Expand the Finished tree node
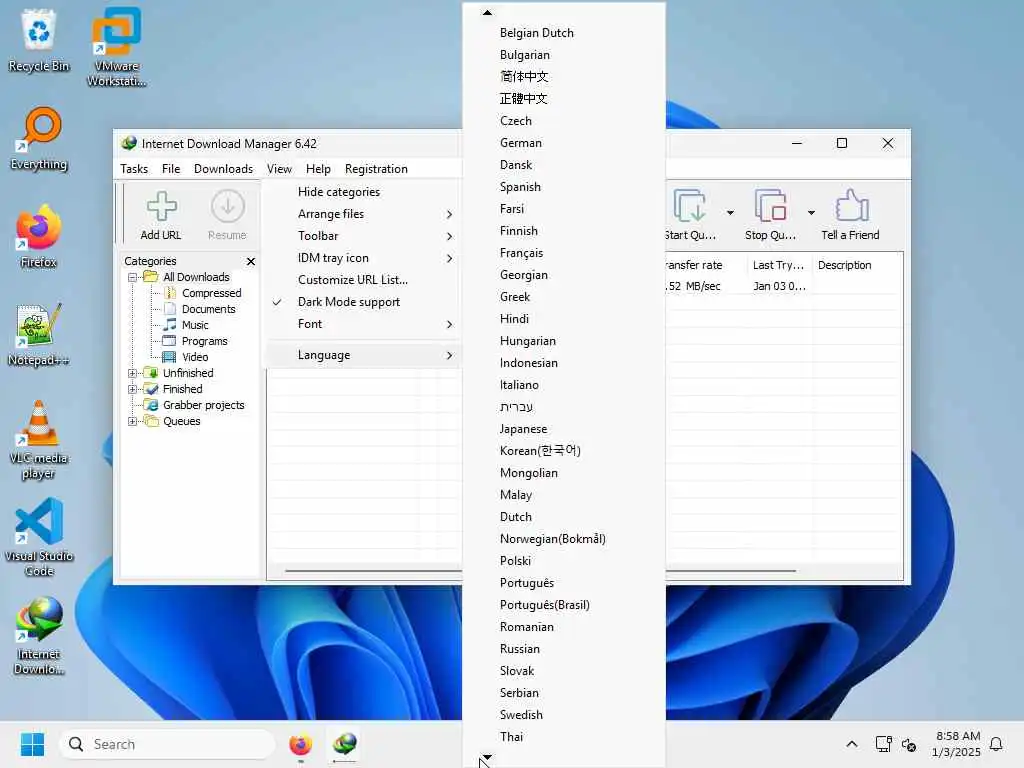 [x=133, y=389]
